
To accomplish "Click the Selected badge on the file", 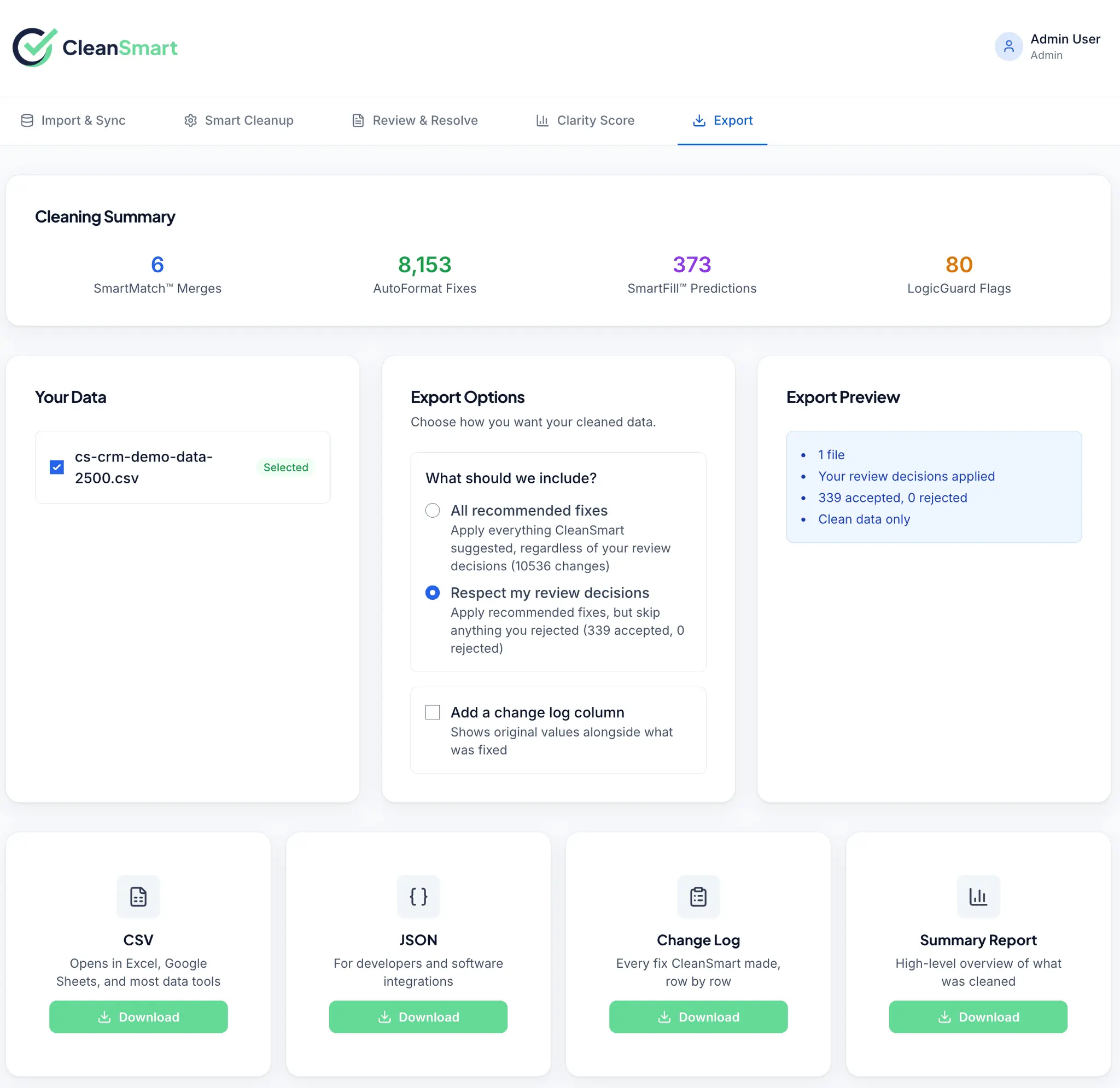I will tap(285, 467).
